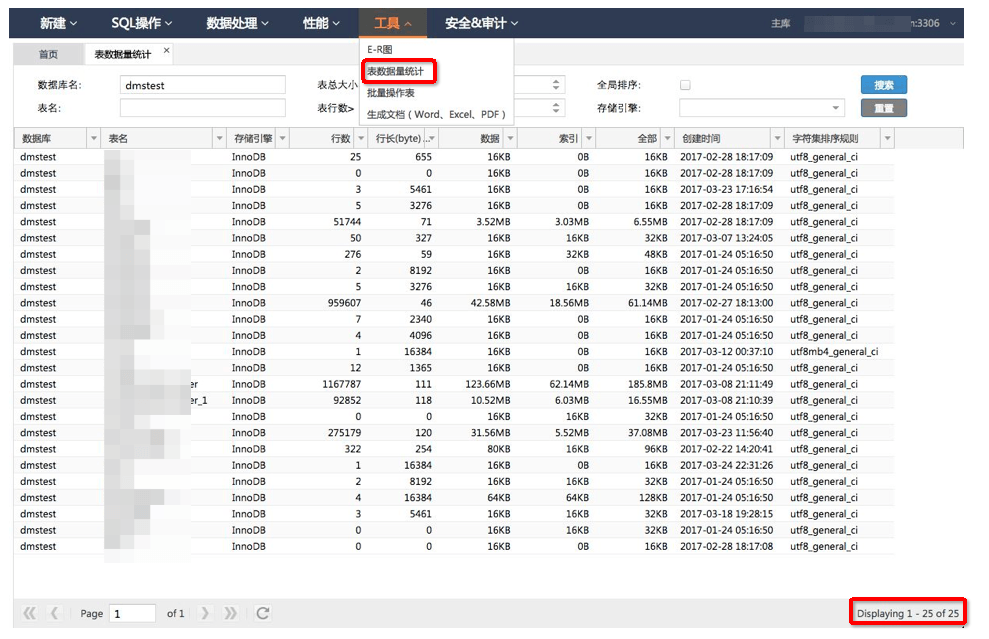Refresh the table data grid
Viewport: 989px width, 639px height.
tap(263, 613)
